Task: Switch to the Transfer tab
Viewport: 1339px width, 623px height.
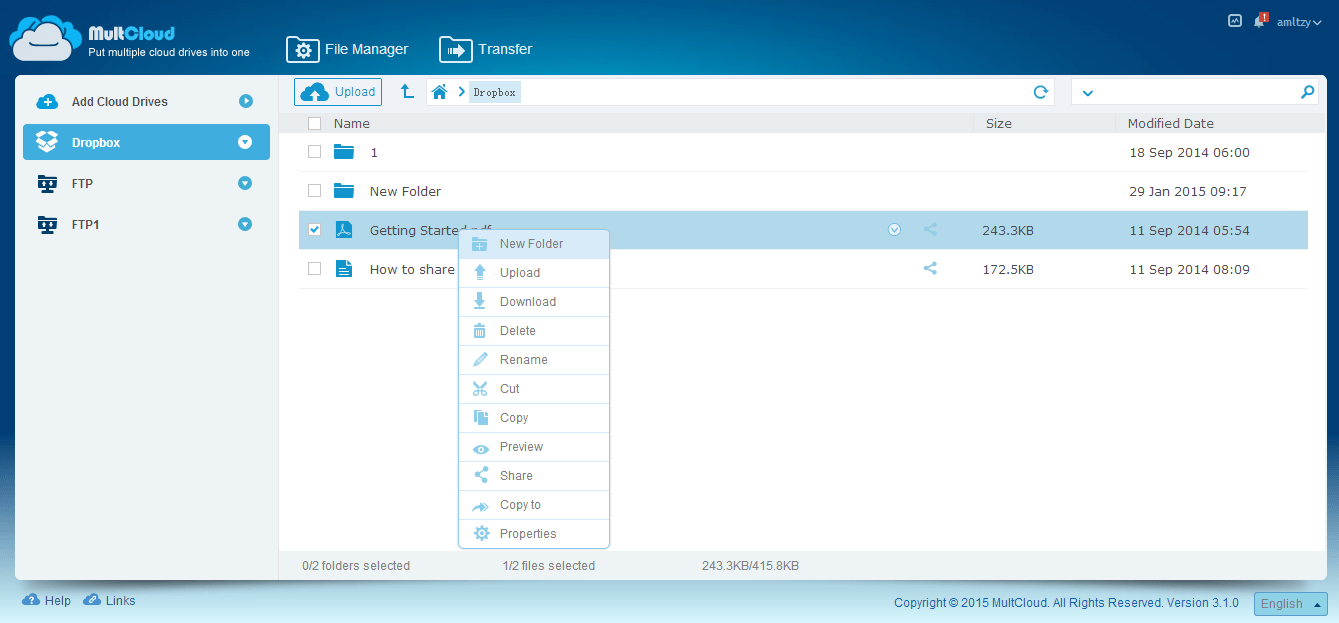Action: [486, 48]
